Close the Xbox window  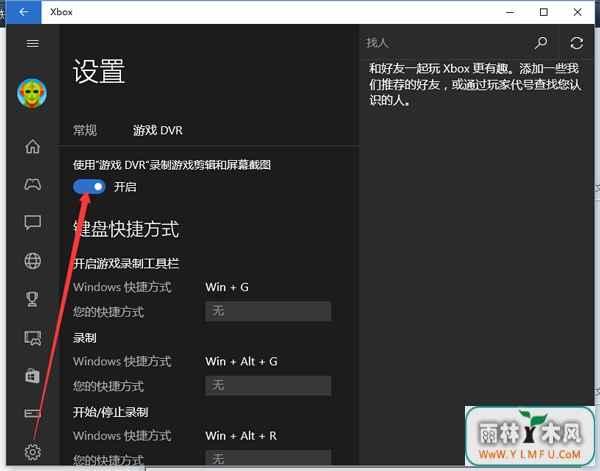[577, 12]
